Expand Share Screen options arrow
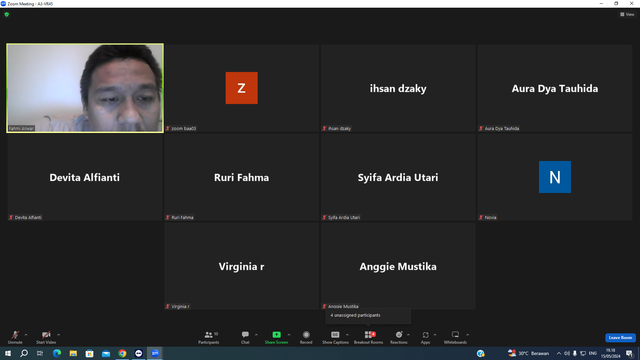 coord(289,335)
